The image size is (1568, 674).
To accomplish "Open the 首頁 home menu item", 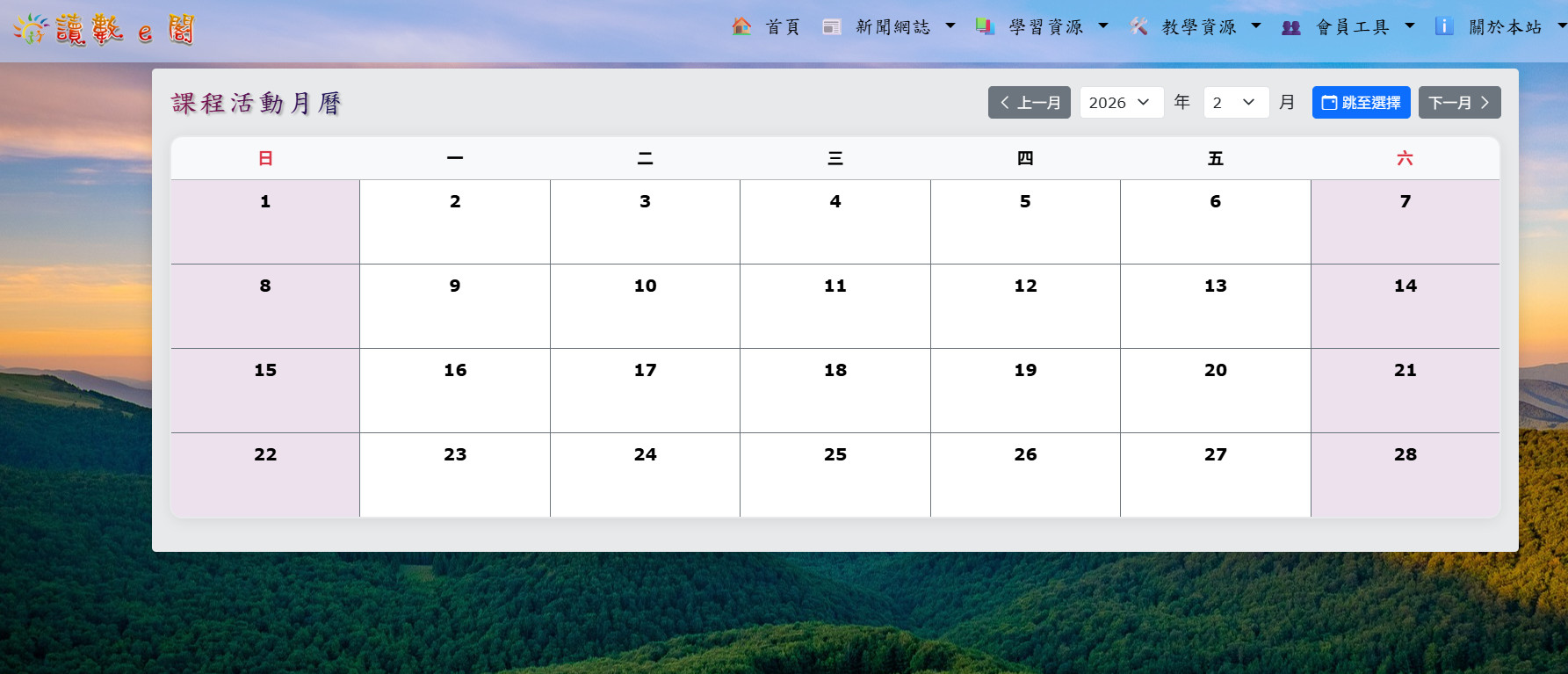I will (783, 27).
